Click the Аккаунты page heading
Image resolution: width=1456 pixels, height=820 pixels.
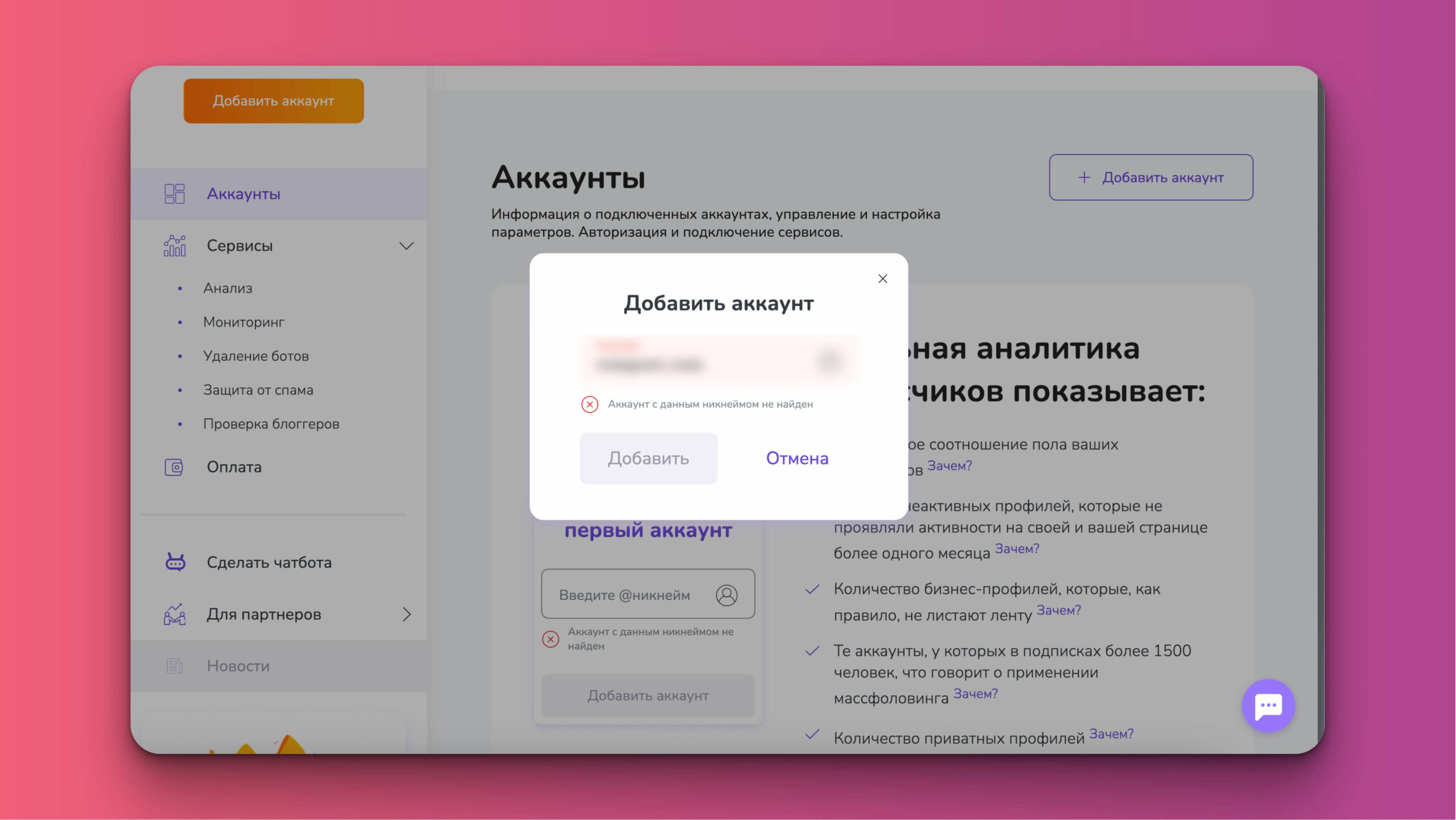coord(568,178)
